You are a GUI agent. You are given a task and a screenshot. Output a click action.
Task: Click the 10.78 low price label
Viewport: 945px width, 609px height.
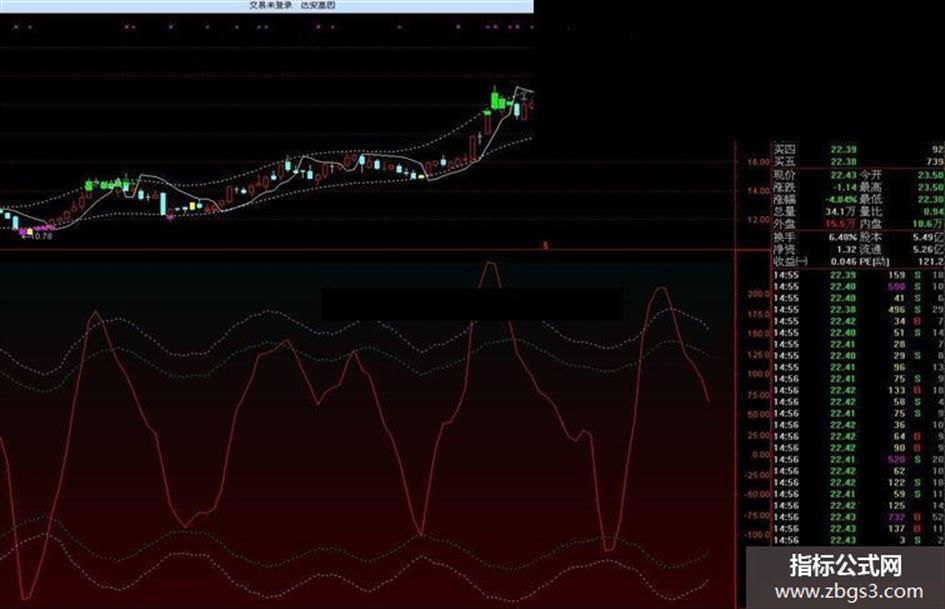[40, 236]
